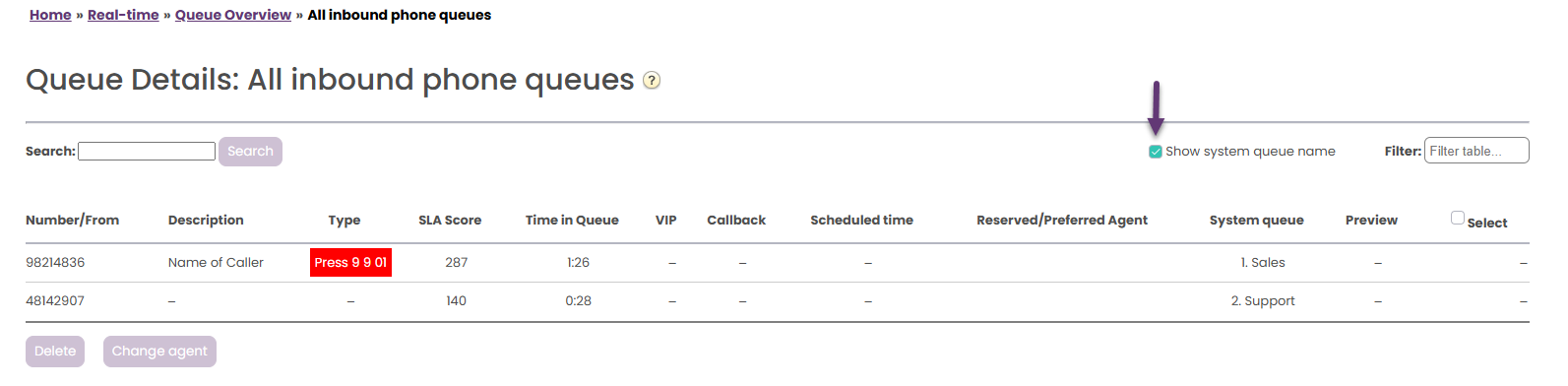Click the Callback column header
The width and height of the screenshot is (1568, 386).
[736, 221]
